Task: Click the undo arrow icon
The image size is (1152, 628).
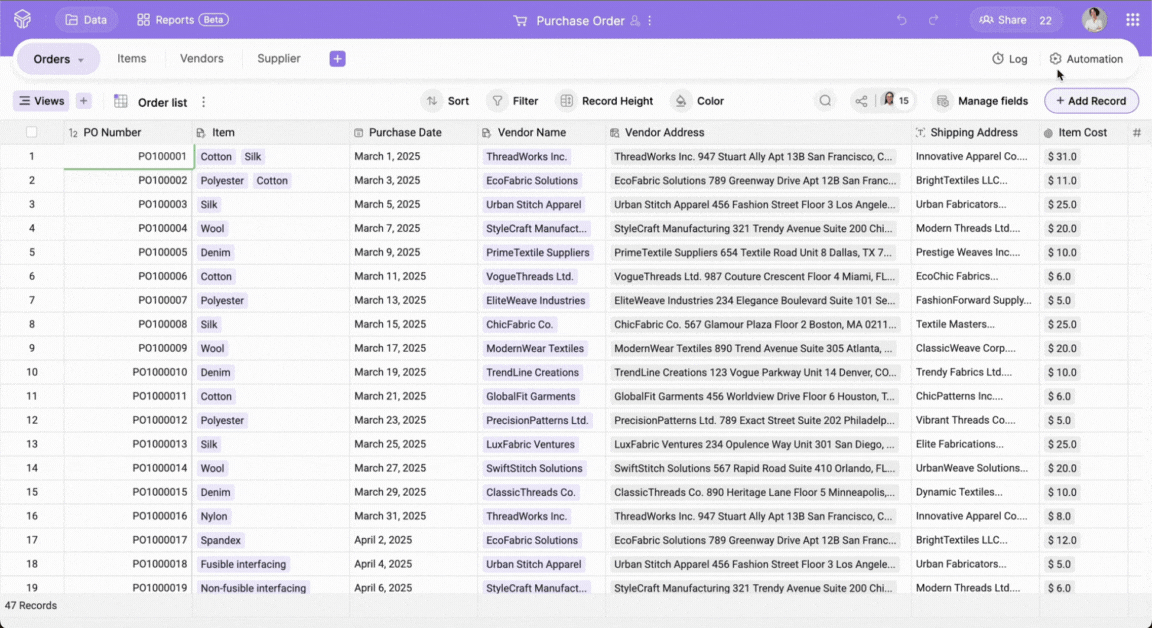Action: pos(902,20)
